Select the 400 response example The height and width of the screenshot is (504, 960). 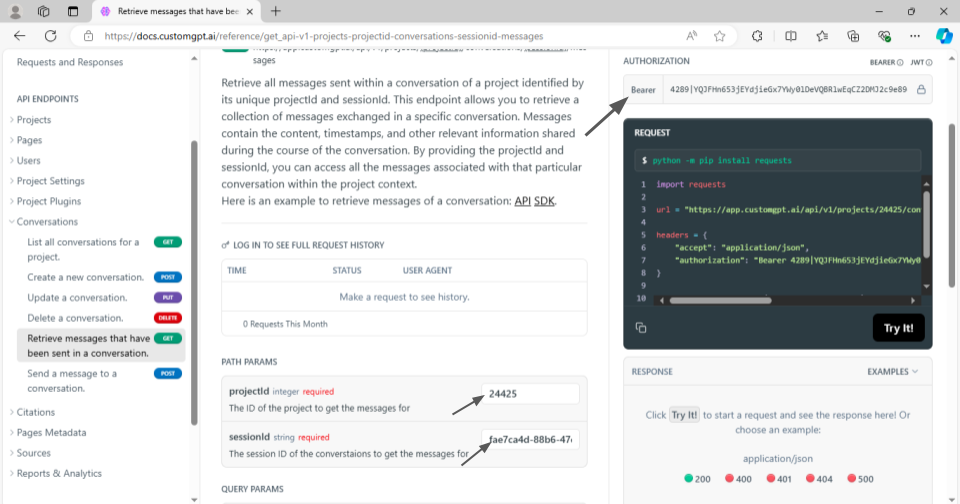(738, 479)
